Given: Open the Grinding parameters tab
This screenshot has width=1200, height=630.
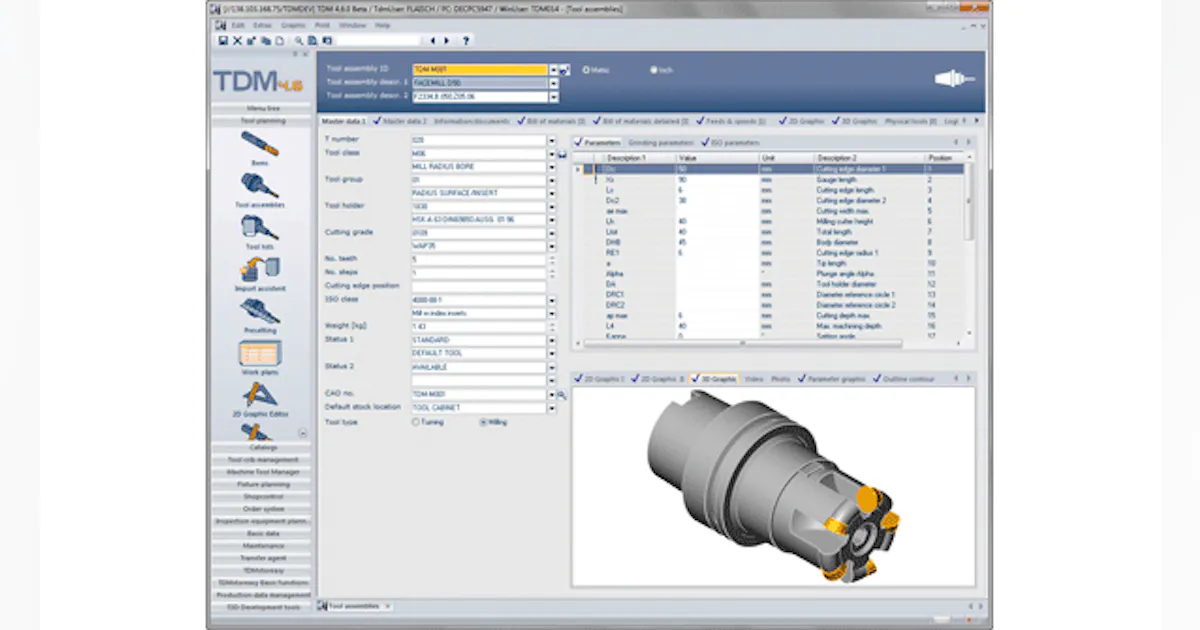Looking at the screenshot, I should pyautogui.click(x=660, y=143).
